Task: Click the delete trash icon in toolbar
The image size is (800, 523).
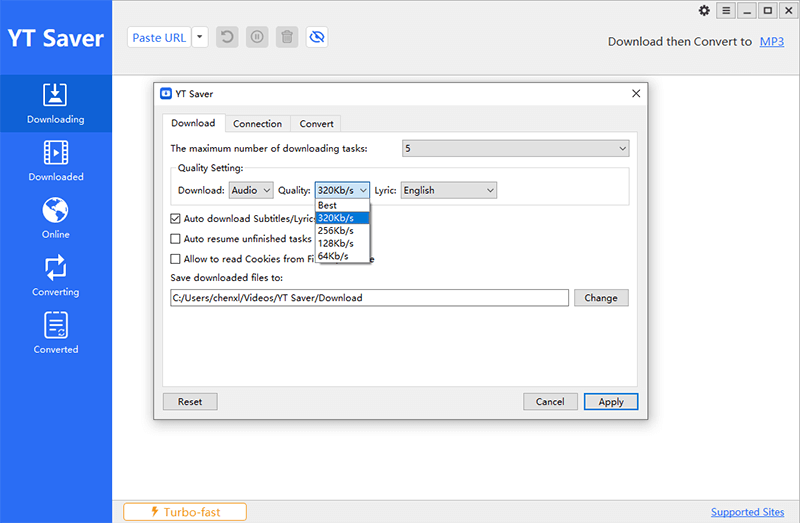Action: tap(287, 38)
